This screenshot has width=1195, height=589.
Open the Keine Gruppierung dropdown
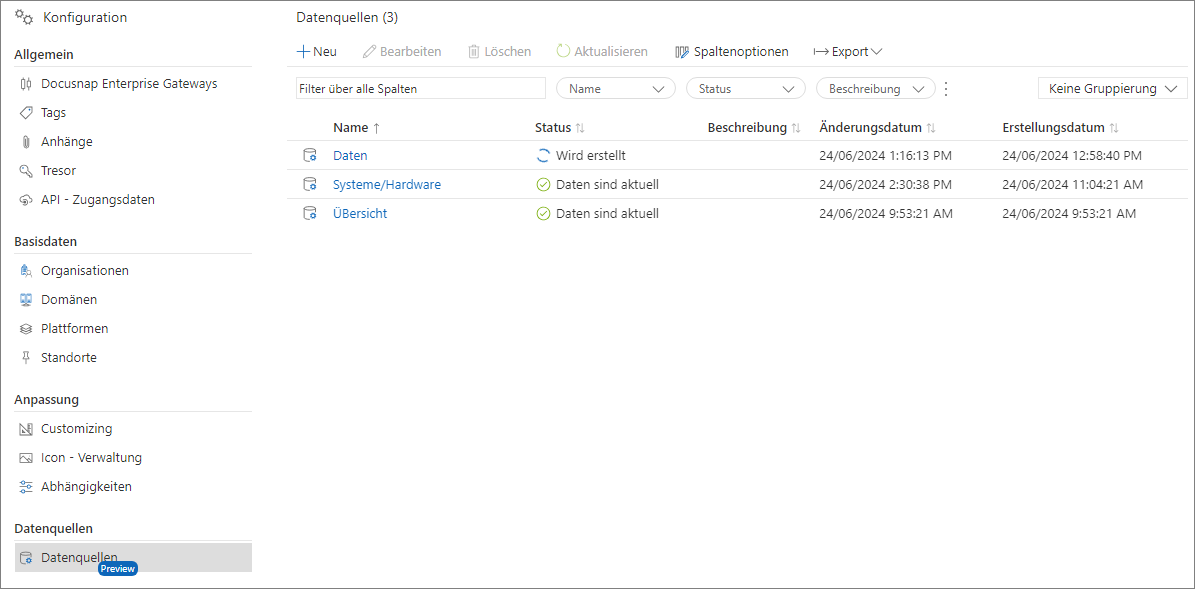click(1111, 89)
